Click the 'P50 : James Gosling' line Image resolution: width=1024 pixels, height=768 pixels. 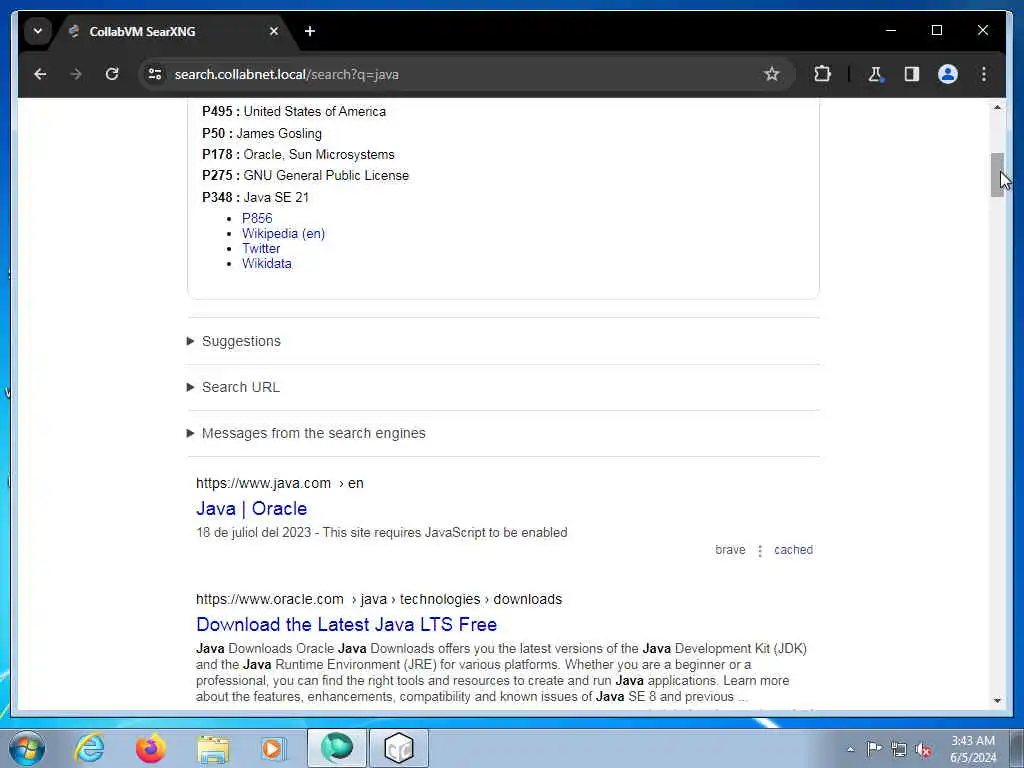click(x=262, y=133)
